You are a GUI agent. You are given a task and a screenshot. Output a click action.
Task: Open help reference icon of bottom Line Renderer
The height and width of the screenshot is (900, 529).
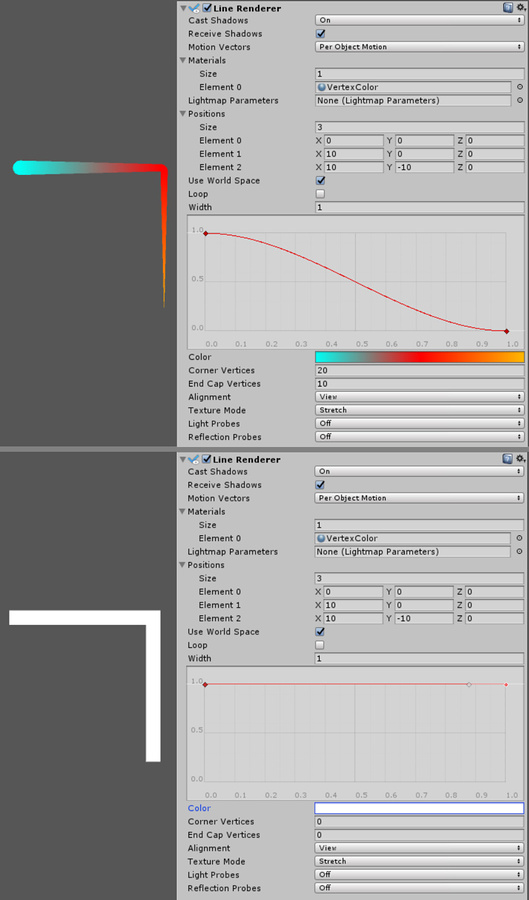coord(507,459)
